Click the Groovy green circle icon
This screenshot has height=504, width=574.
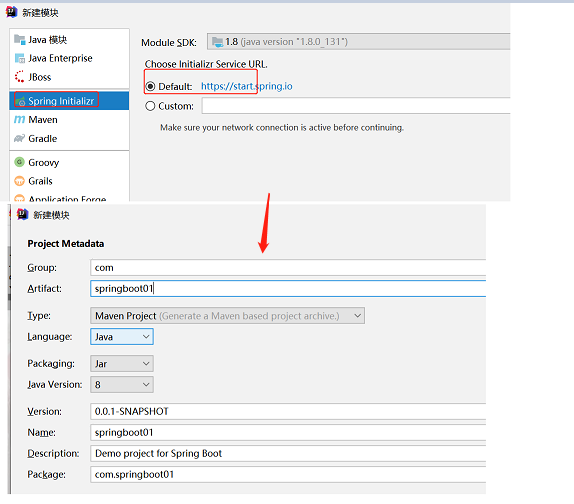tap(19, 162)
